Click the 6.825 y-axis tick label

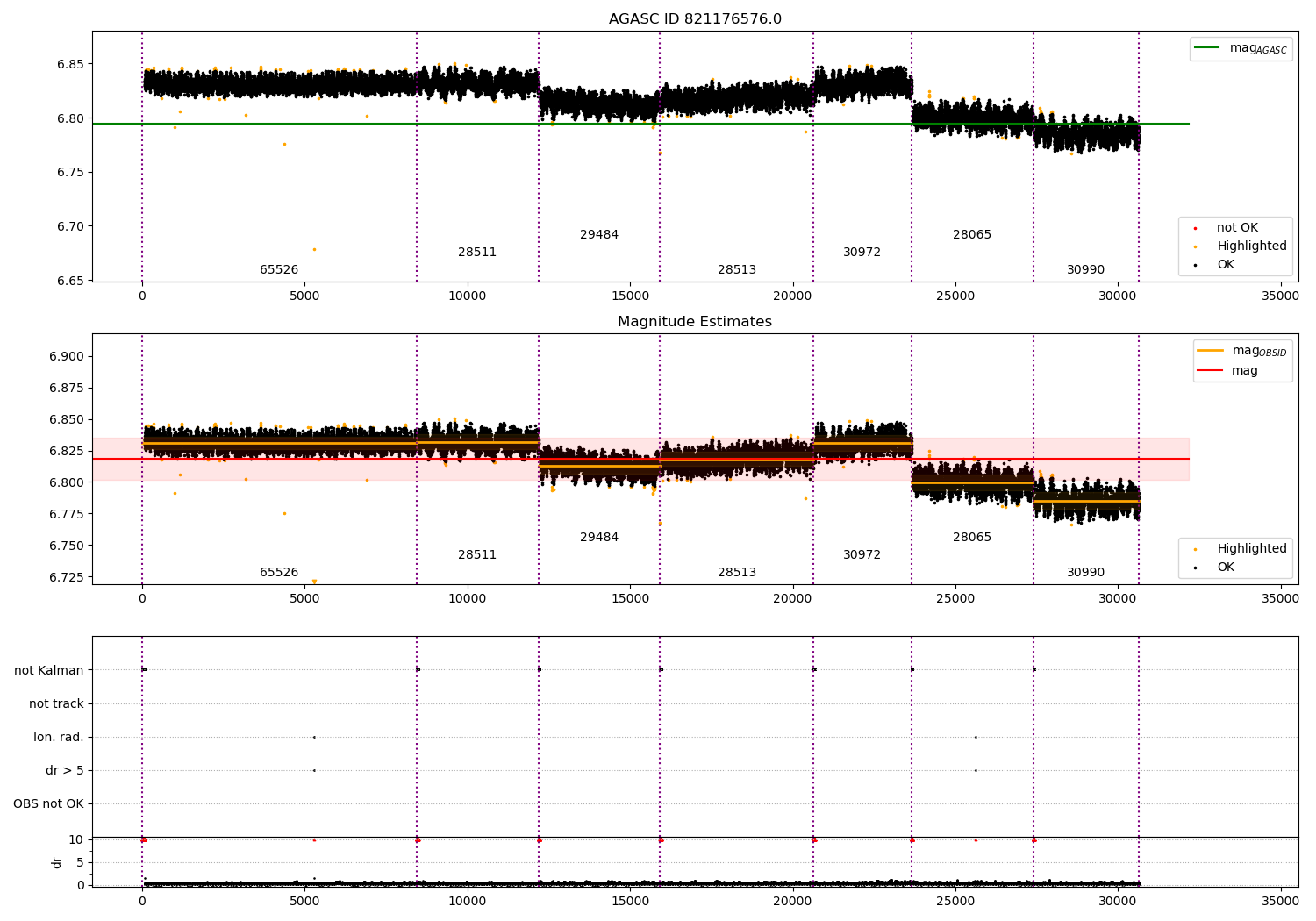pyautogui.click(x=68, y=452)
